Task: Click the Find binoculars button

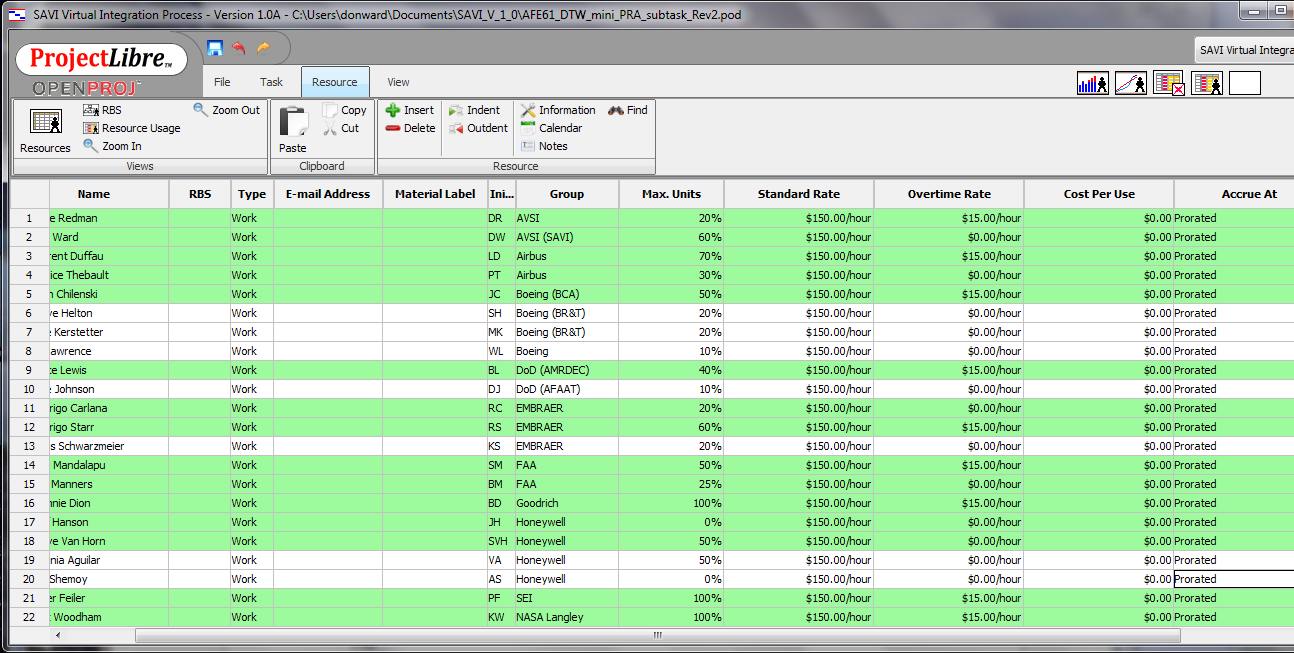Action: [x=628, y=110]
